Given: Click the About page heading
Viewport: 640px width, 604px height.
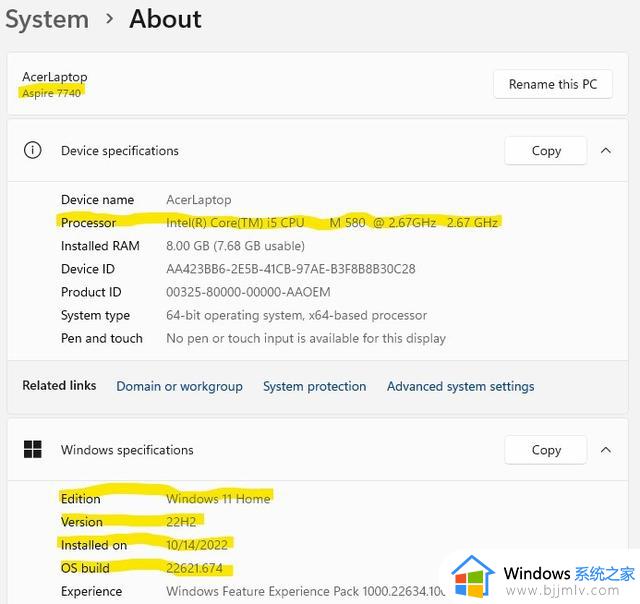Looking at the screenshot, I should 165,19.
